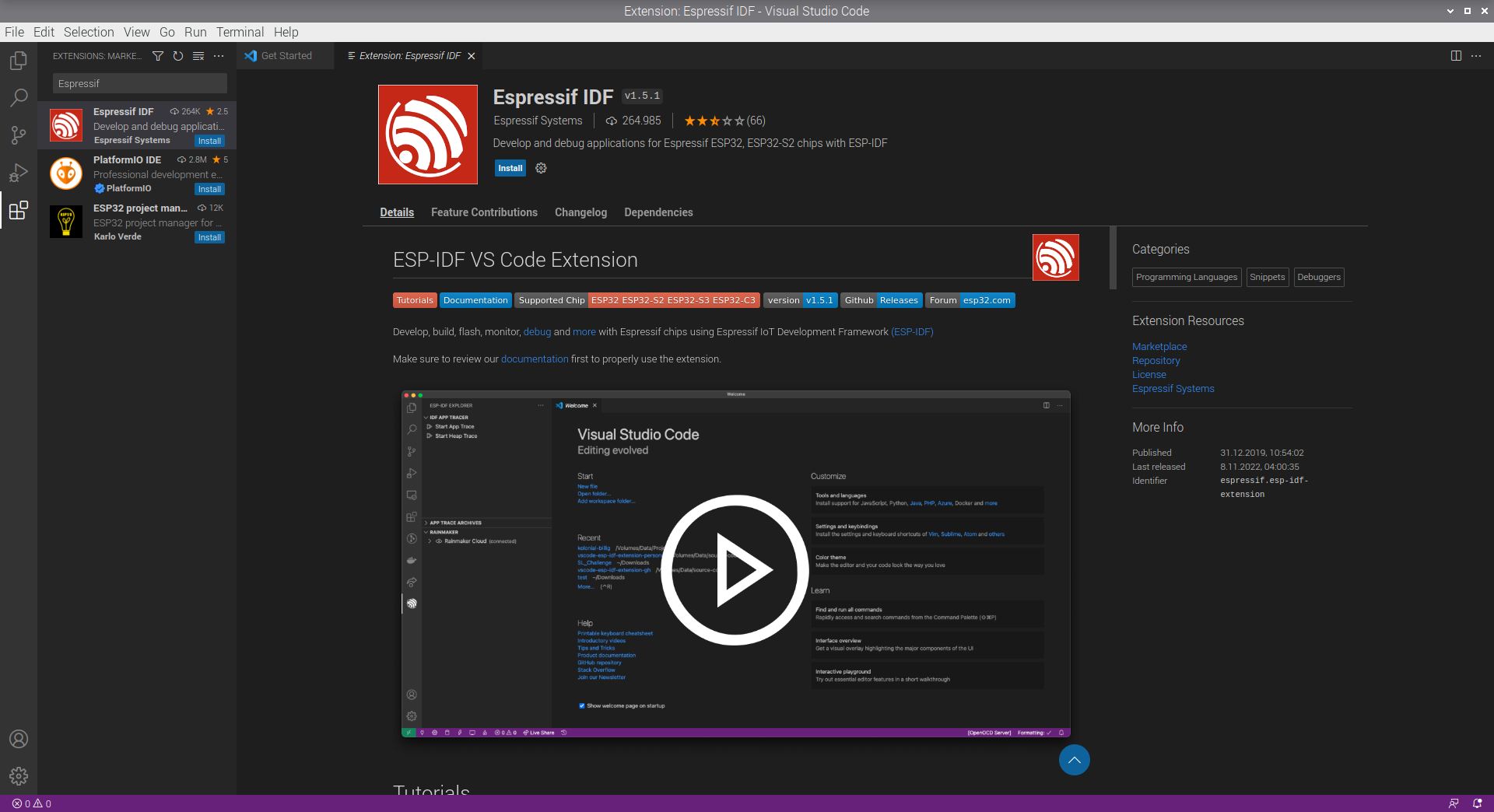Screen dimensions: 1494x812
Task: Open the Manage gear next to Install
Action: (x=541, y=168)
